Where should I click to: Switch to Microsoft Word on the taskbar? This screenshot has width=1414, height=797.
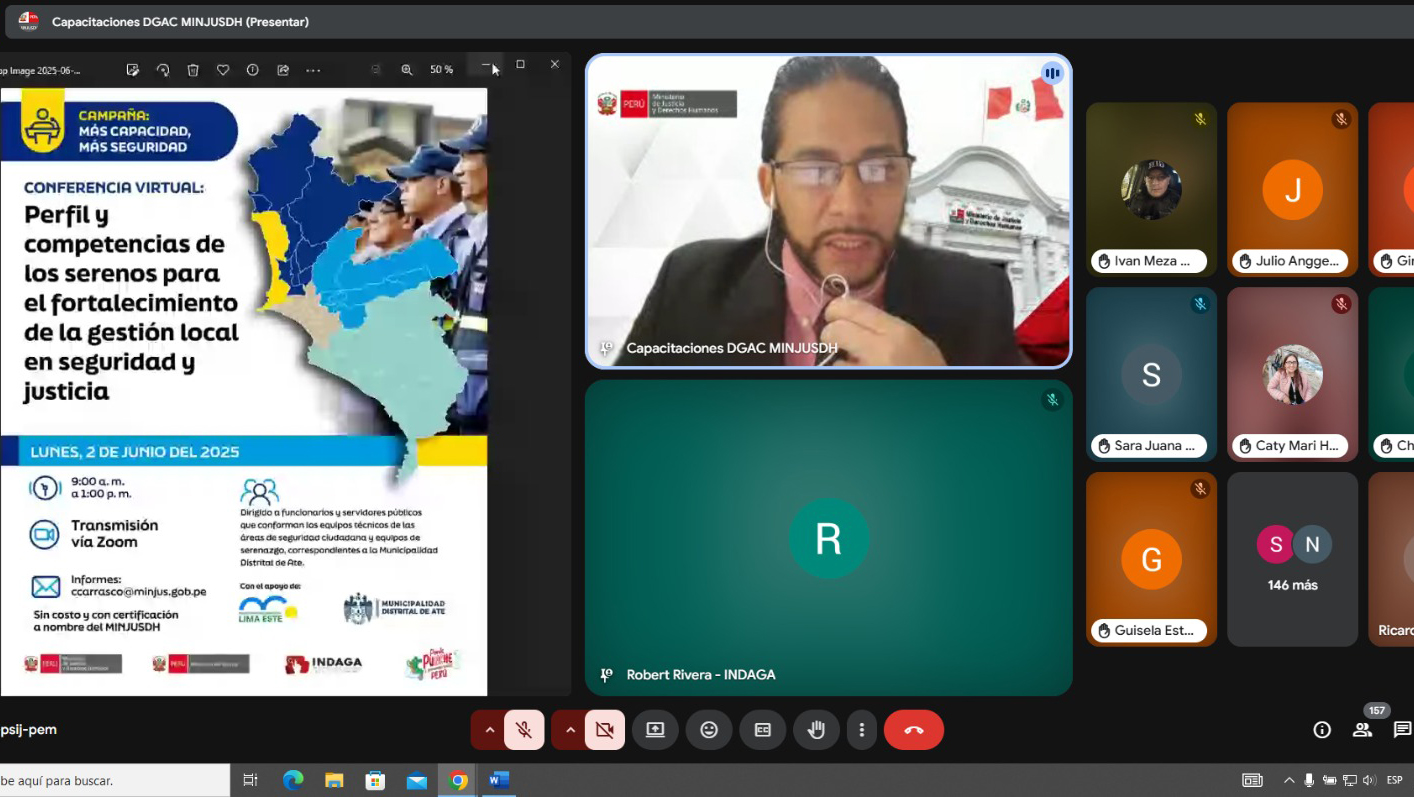(x=499, y=780)
